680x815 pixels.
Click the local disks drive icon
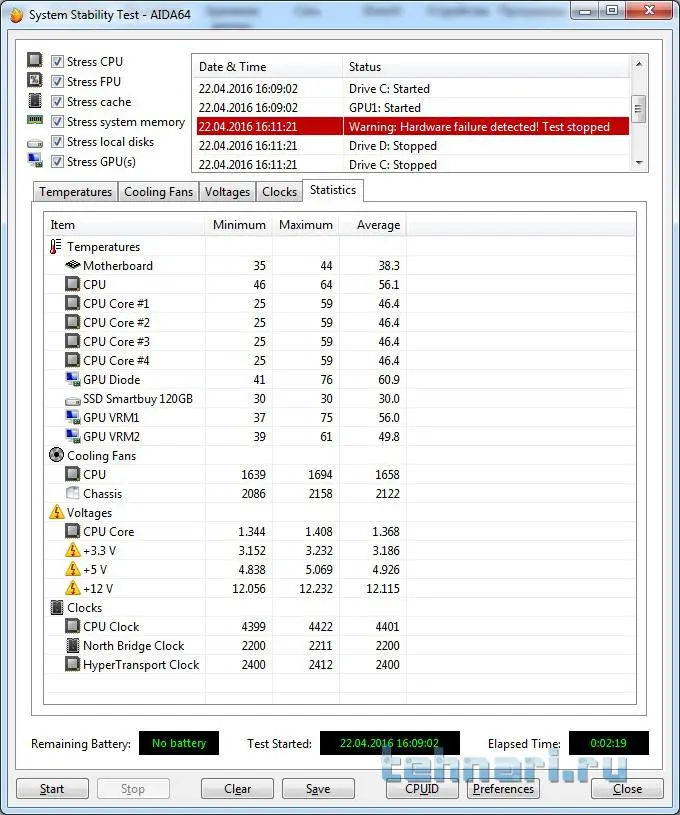tap(34, 143)
